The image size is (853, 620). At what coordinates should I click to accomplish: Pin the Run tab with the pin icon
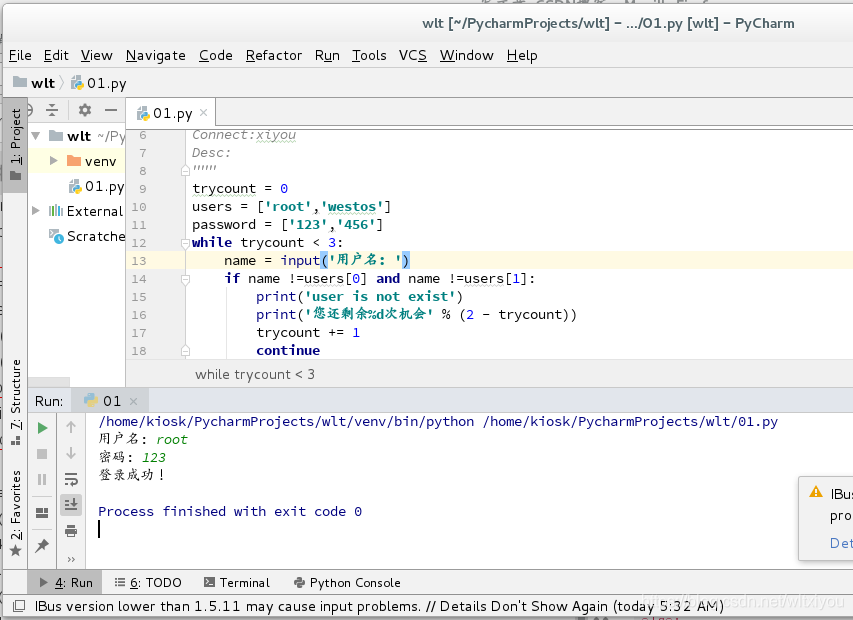coord(42,545)
